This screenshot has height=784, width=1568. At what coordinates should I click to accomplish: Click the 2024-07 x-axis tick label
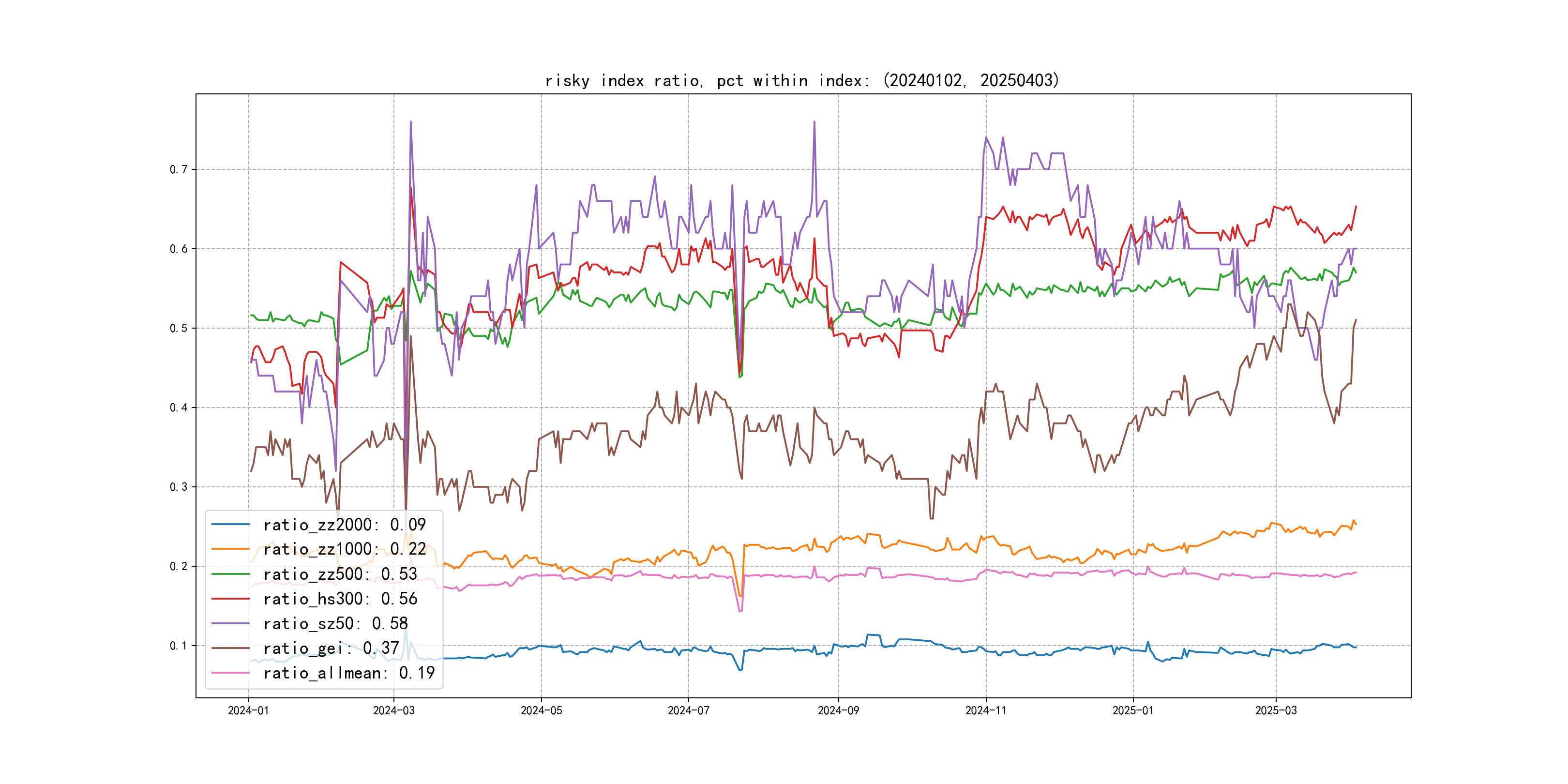click(x=689, y=710)
